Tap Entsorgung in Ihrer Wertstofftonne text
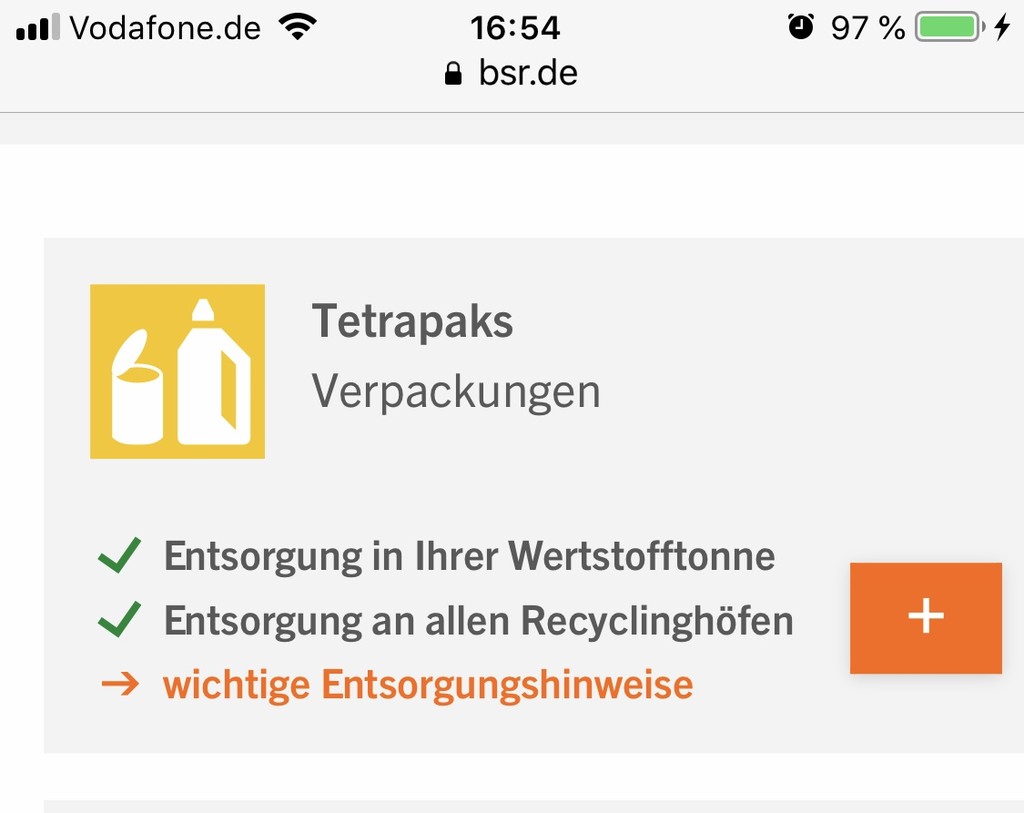The width and height of the screenshot is (1024, 813). tap(469, 556)
